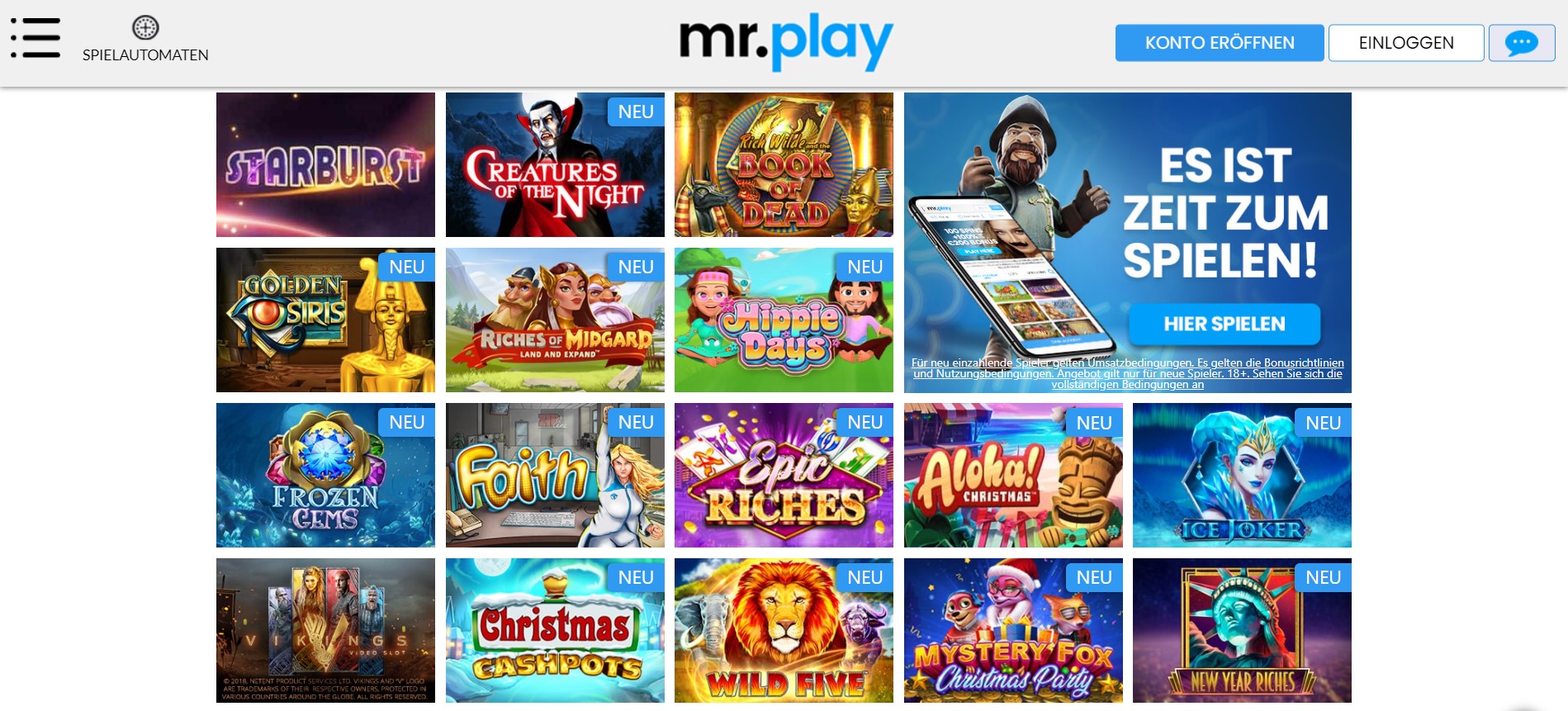Click Konto Eröffnen button

coord(1220,43)
